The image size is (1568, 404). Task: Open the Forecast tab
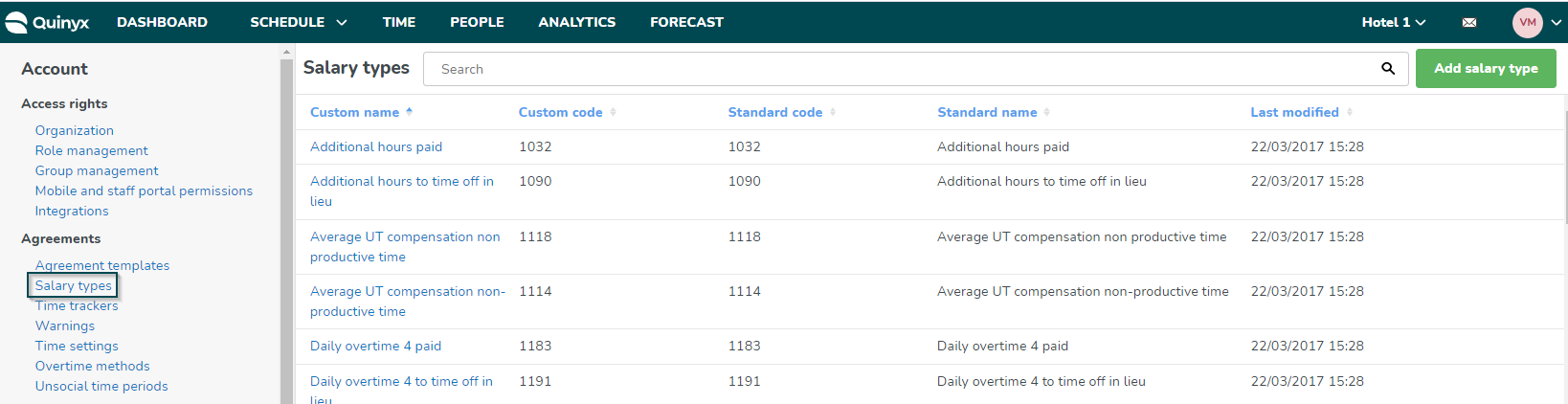[x=686, y=22]
